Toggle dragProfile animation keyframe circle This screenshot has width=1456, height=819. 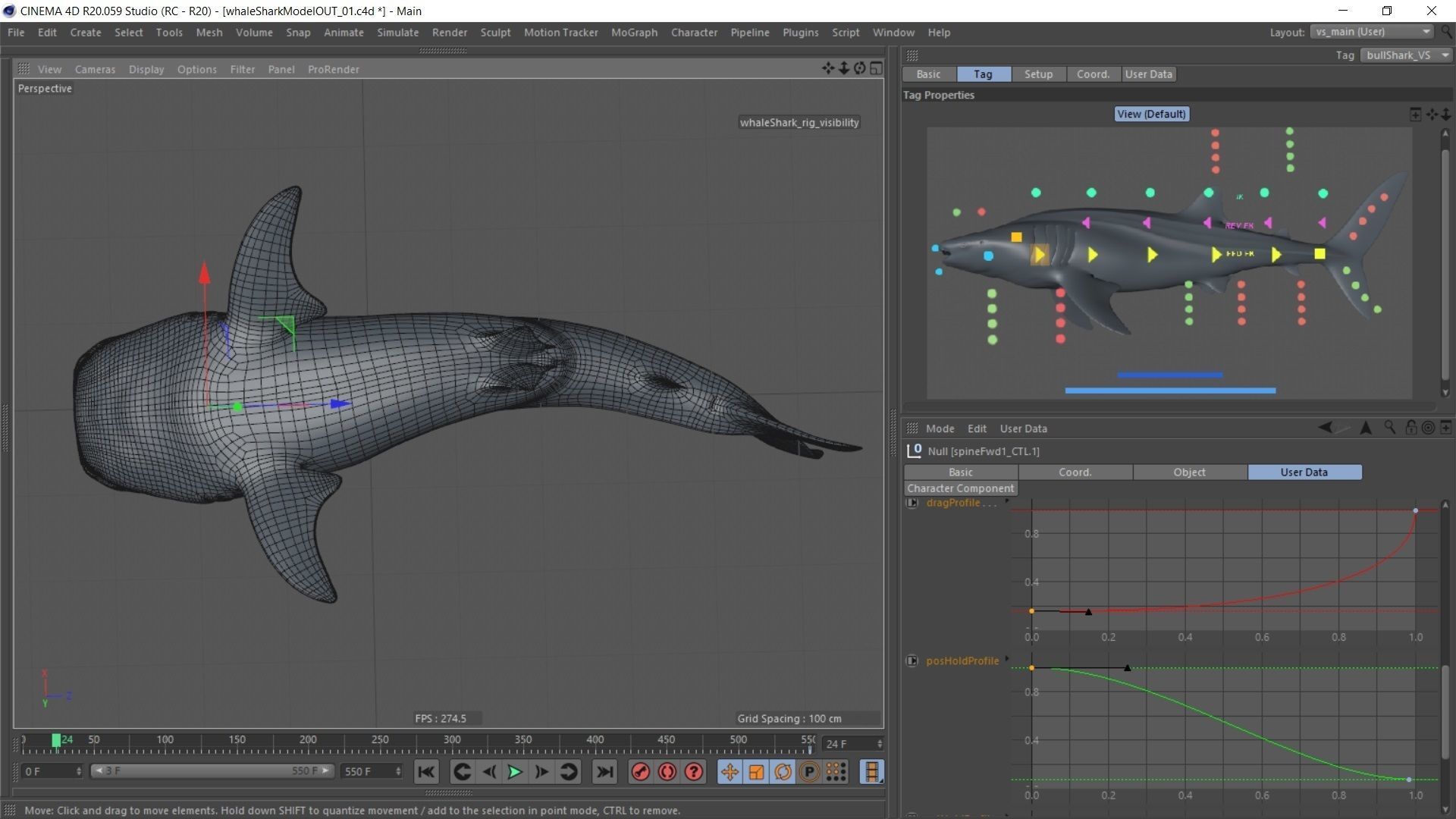click(912, 503)
